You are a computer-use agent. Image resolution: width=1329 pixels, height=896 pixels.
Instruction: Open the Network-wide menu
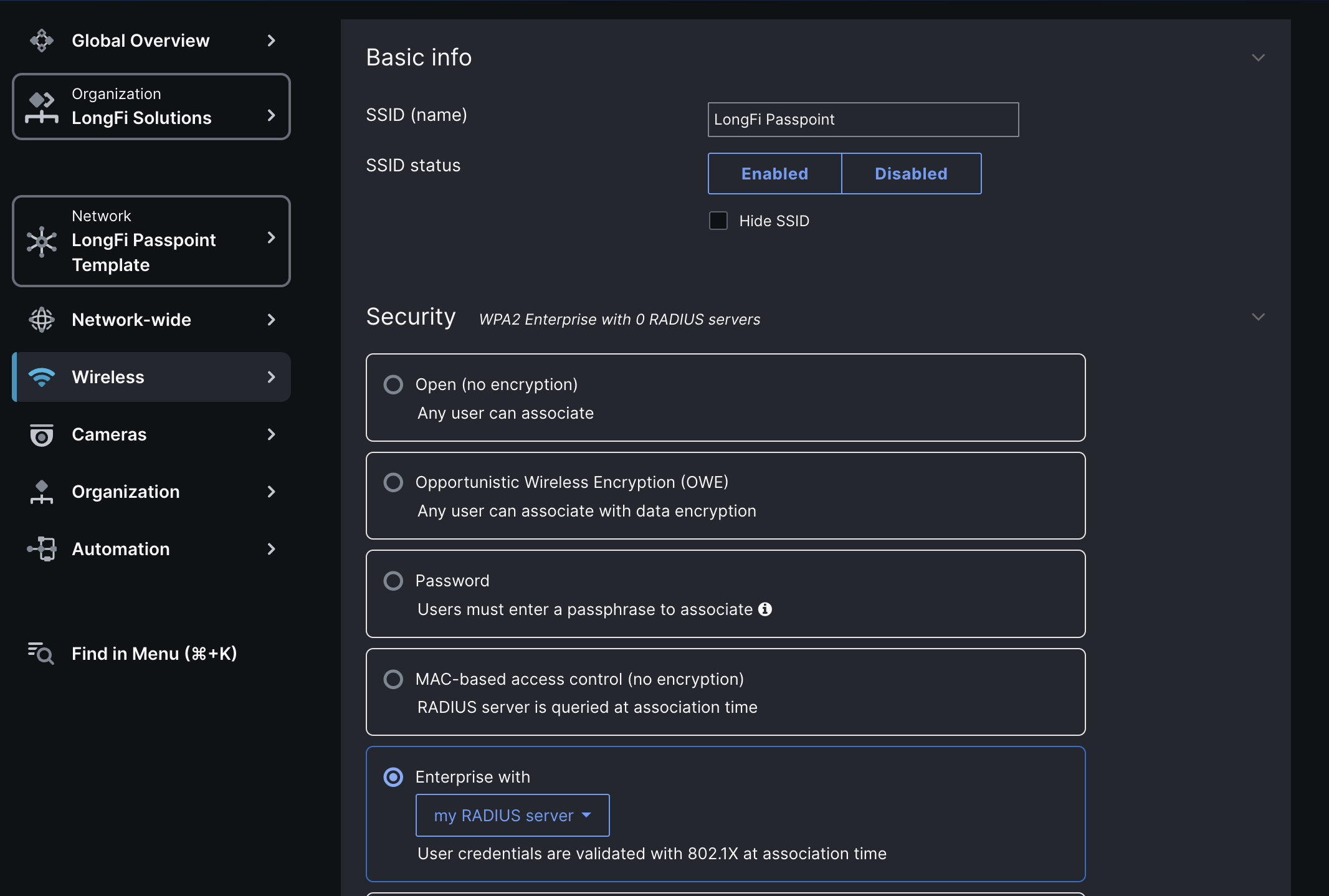pos(151,320)
